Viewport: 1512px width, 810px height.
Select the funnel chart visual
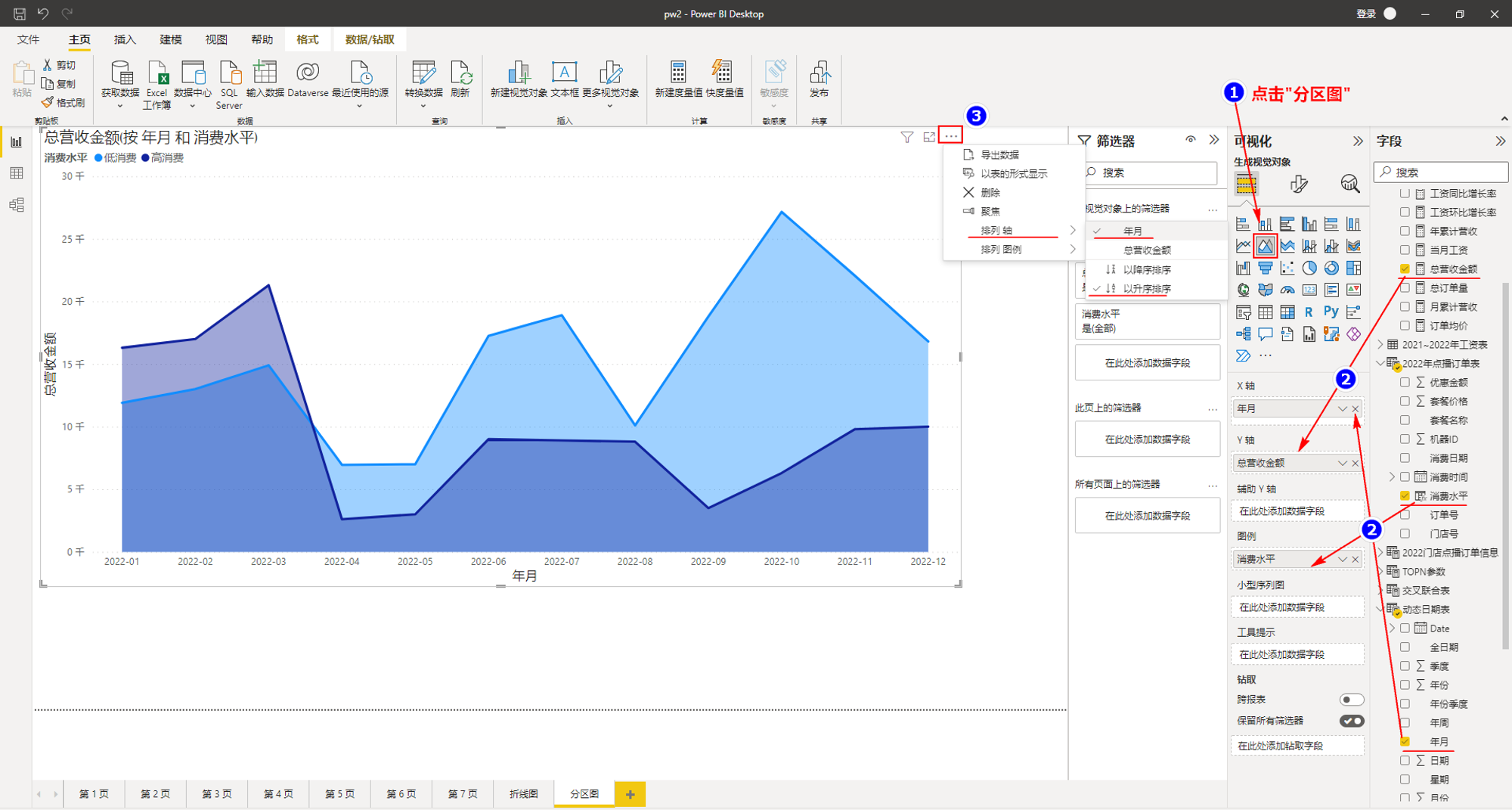click(x=1265, y=268)
